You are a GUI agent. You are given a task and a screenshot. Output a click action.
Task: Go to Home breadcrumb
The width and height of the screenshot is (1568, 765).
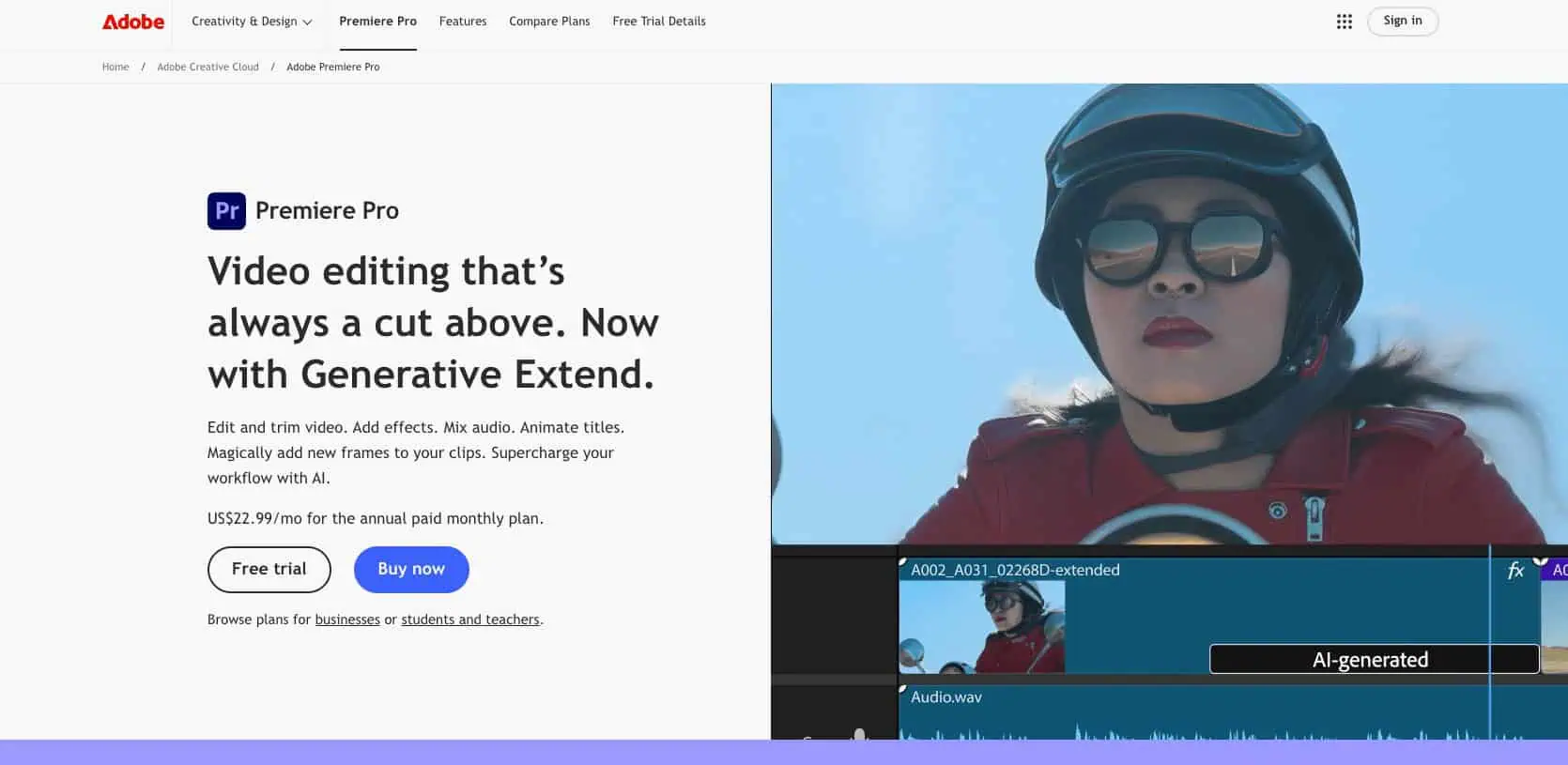pyautogui.click(x=115, y=67)
